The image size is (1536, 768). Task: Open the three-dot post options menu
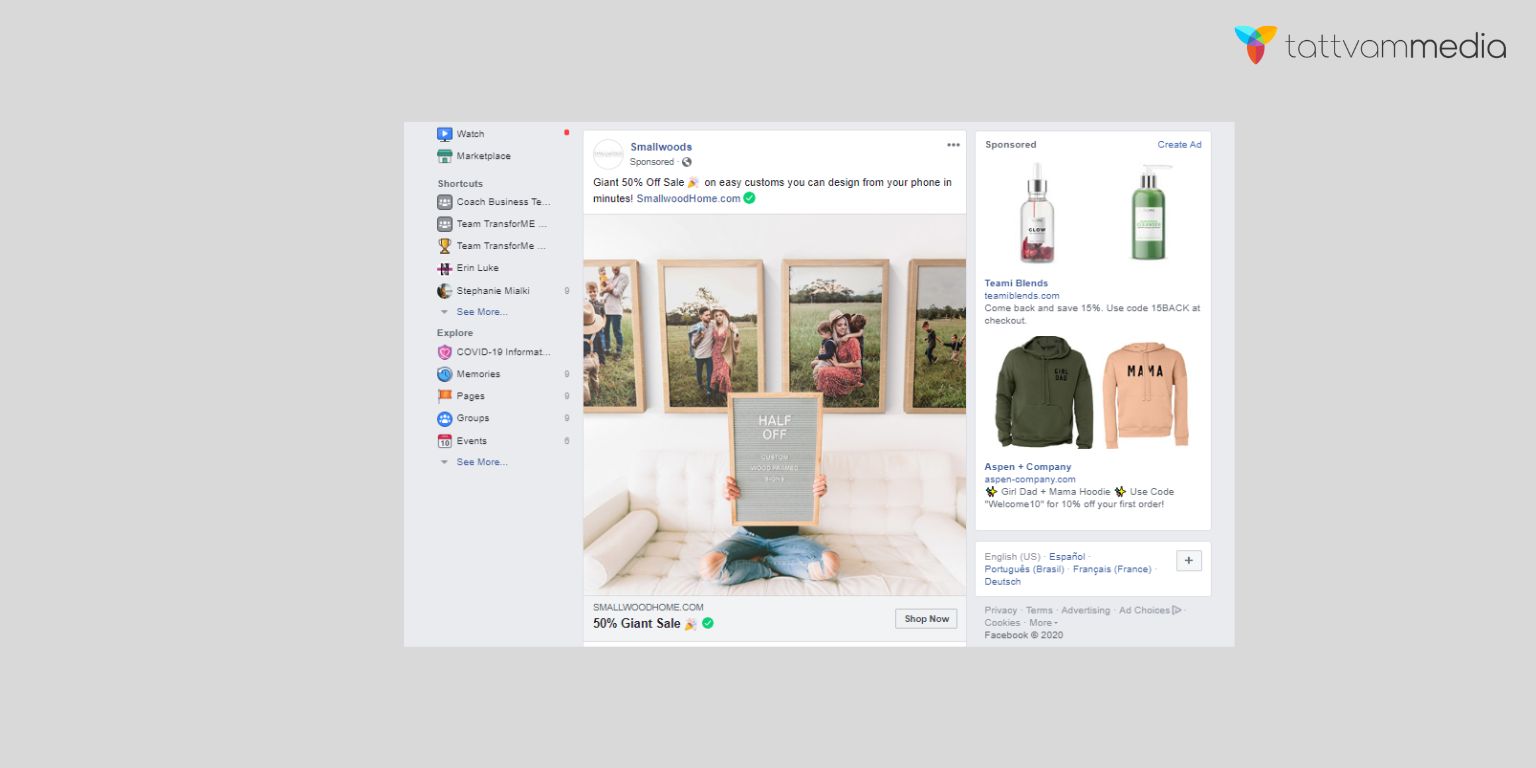[953, 145]
